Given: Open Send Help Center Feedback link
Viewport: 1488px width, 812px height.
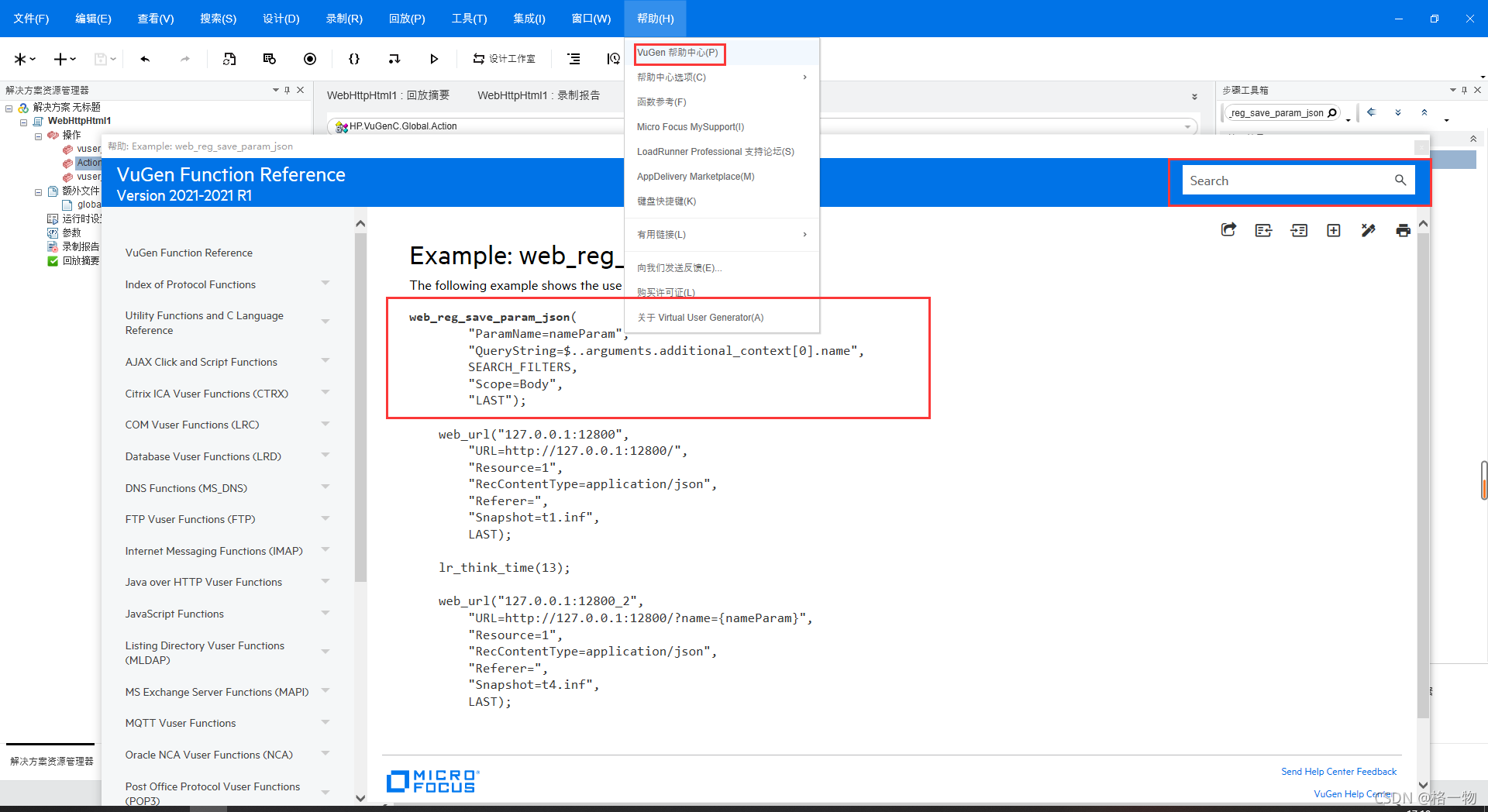Looking at the screenshot, I should [x=1338, y=772].
